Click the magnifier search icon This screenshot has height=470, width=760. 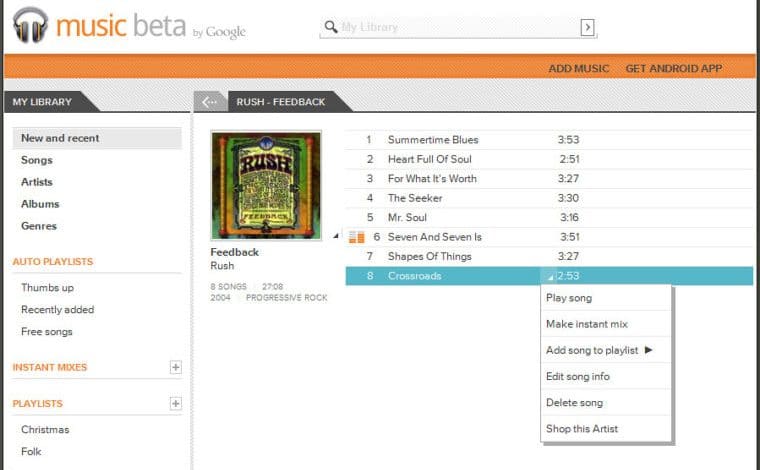click(331, 27)
